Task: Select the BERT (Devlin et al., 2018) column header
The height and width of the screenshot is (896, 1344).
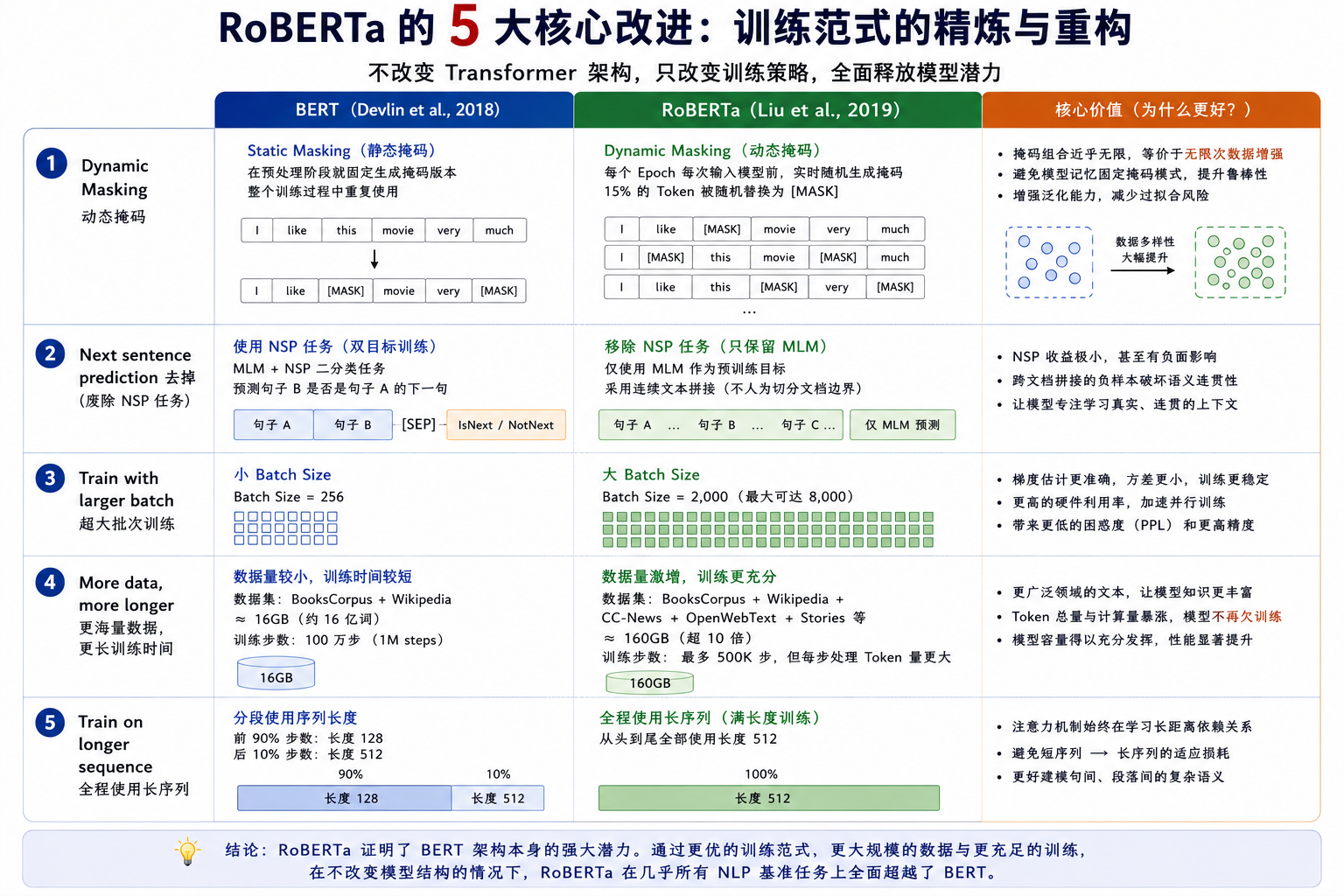Action: [395, 110]
